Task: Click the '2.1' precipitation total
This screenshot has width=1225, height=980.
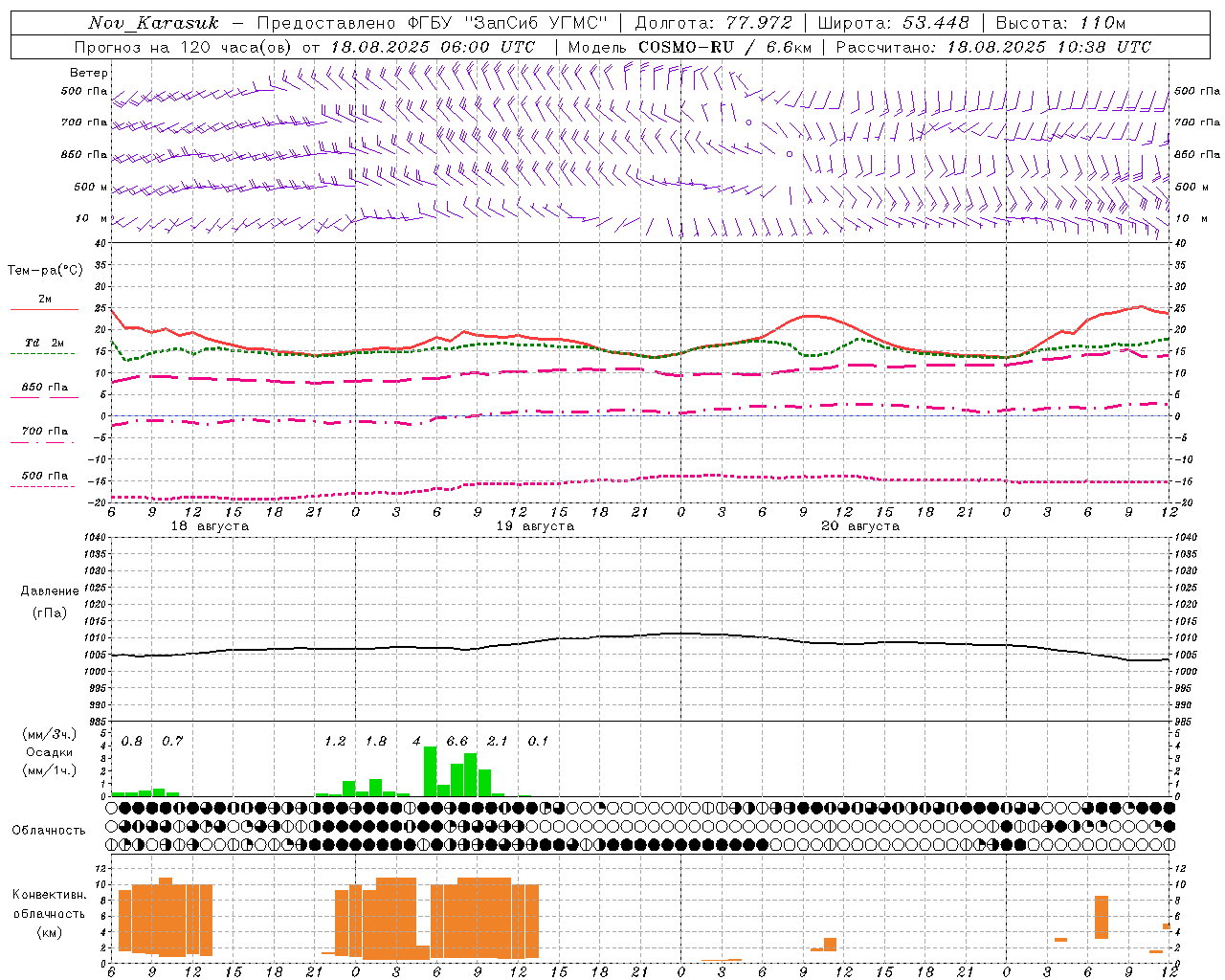Action: (x=498, y=742)
